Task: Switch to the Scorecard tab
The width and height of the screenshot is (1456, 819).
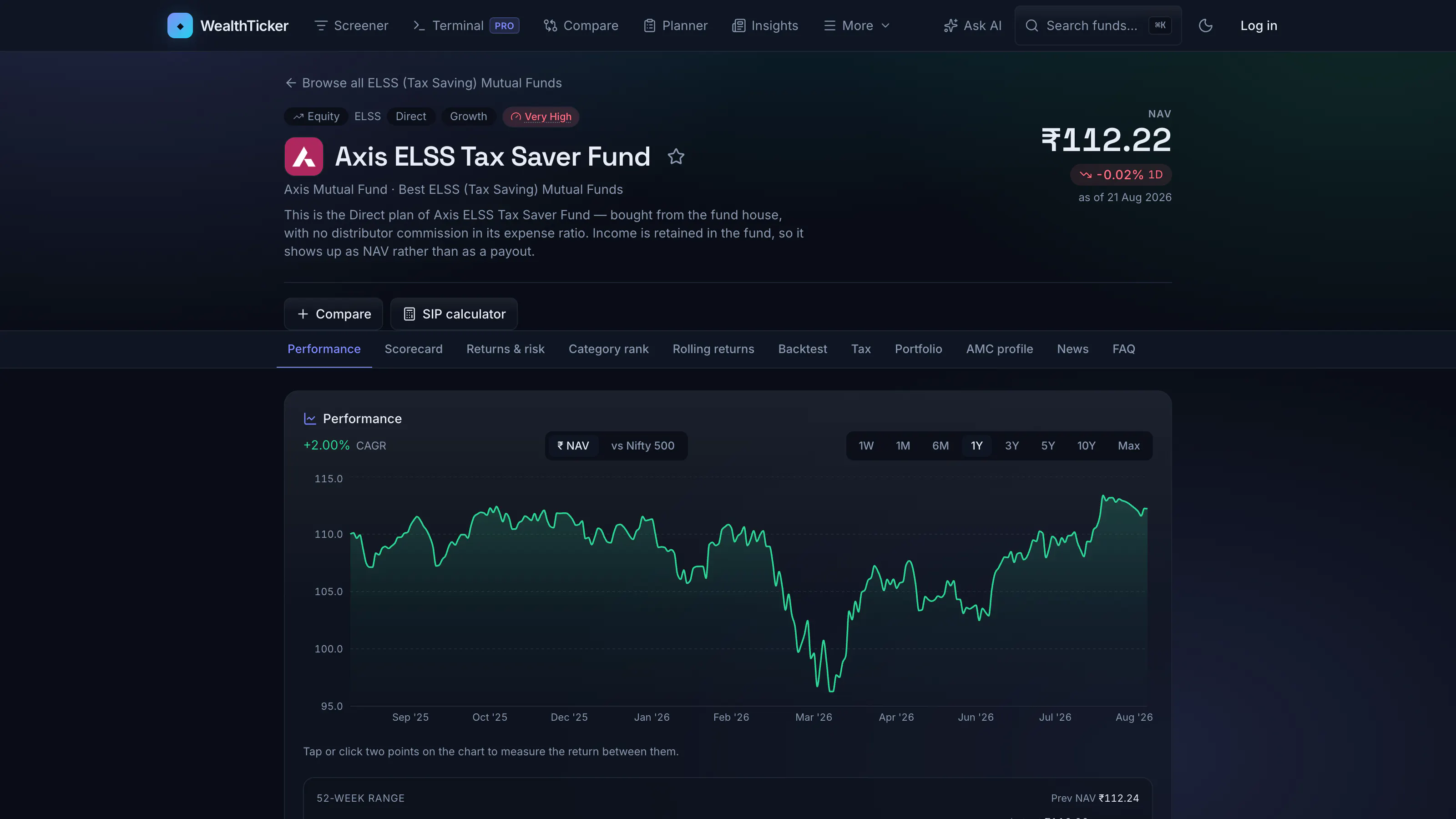Action: (414, 349)
